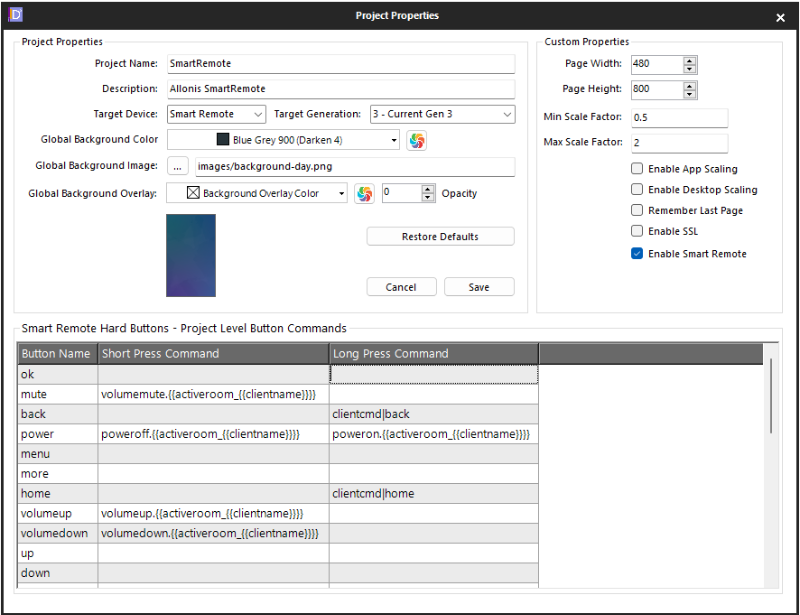Select the 'volumeup' button name cell

point(58,514)
